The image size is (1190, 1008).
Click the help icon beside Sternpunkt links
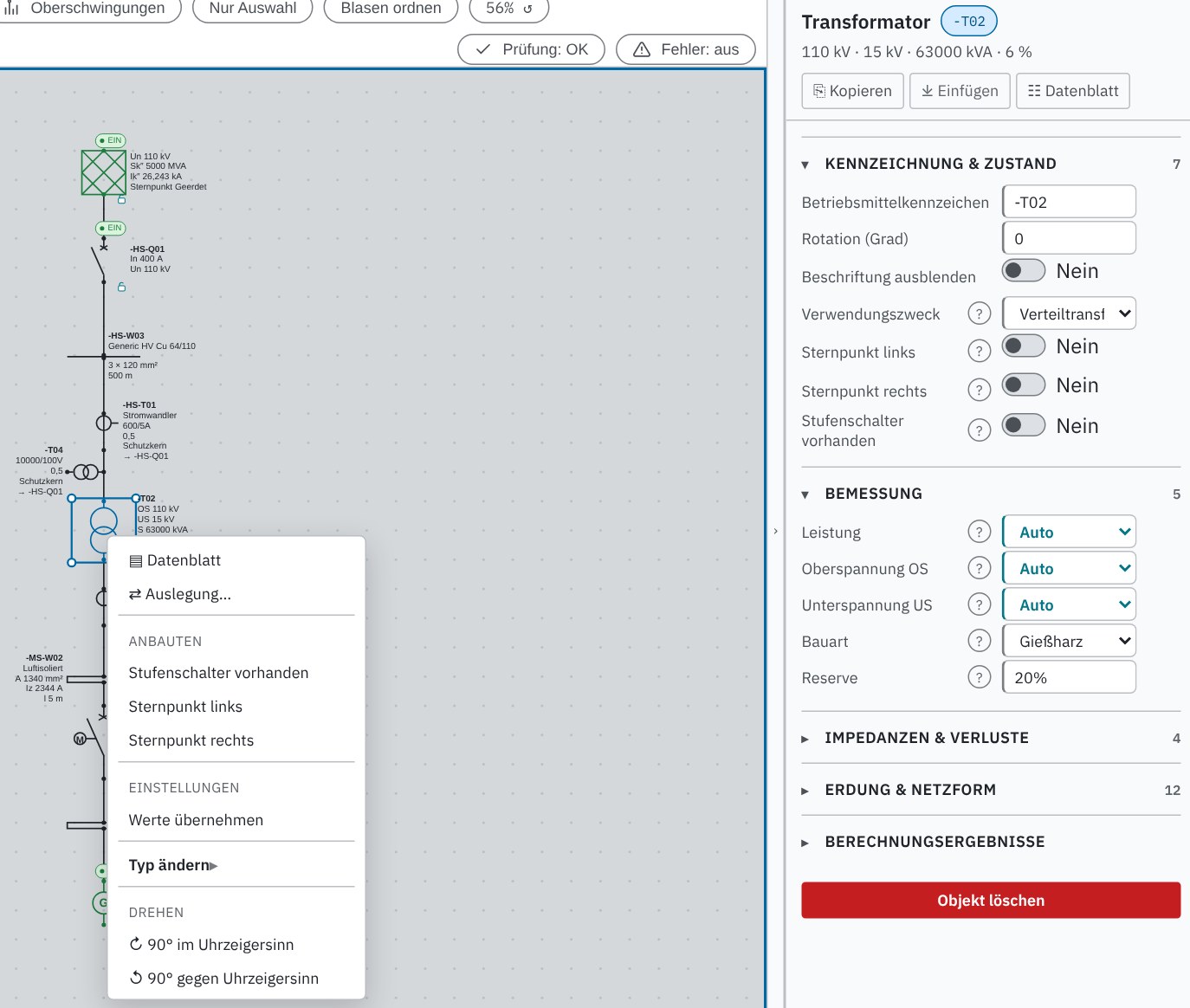979,351
